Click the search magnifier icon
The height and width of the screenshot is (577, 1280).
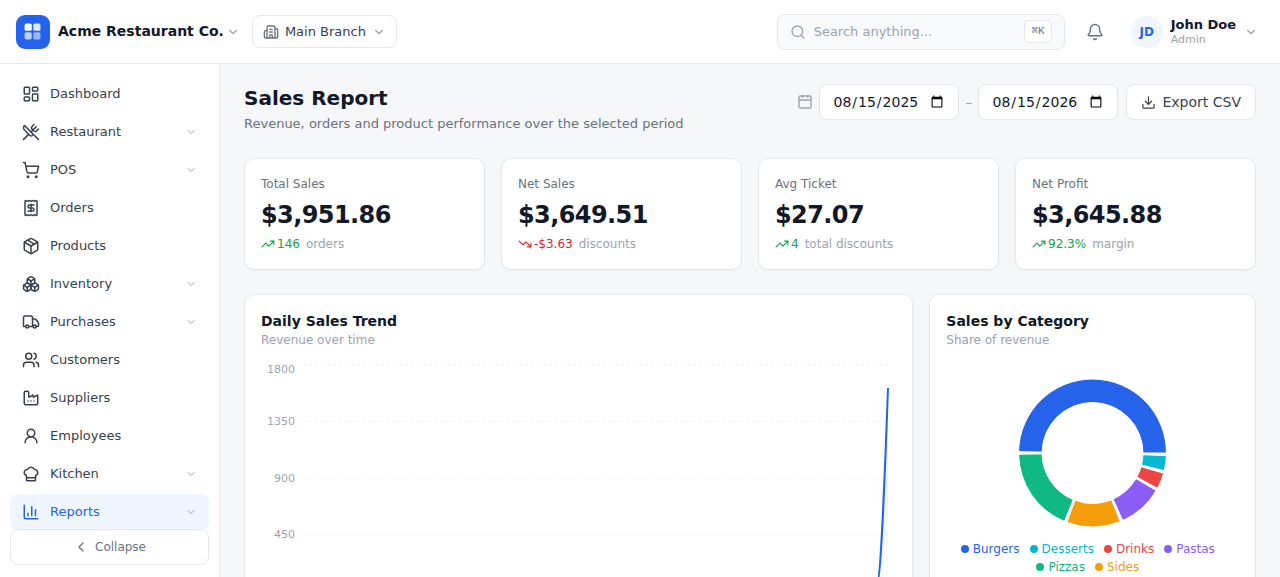798,32
